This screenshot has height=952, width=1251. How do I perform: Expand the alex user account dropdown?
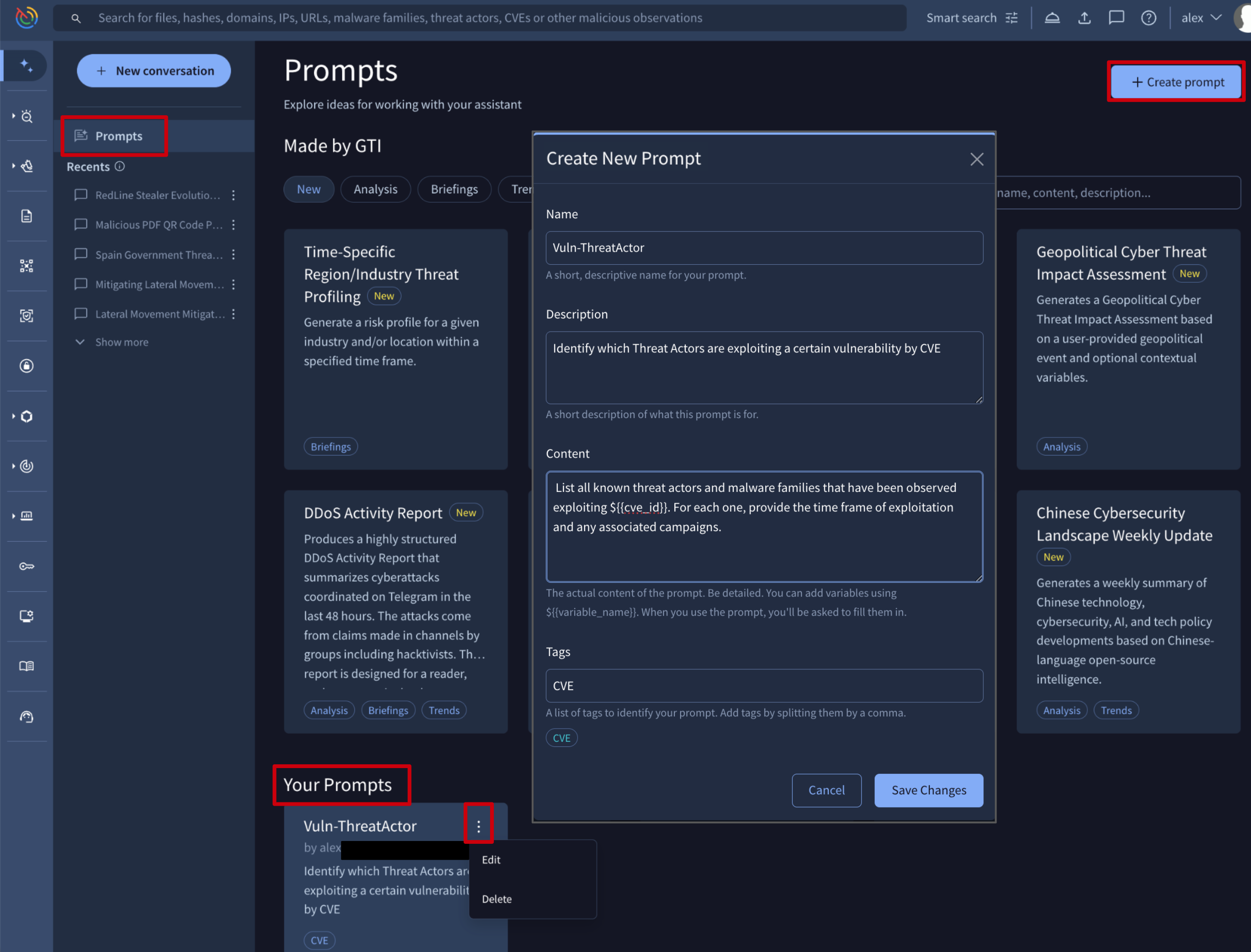pos(1201,18)
